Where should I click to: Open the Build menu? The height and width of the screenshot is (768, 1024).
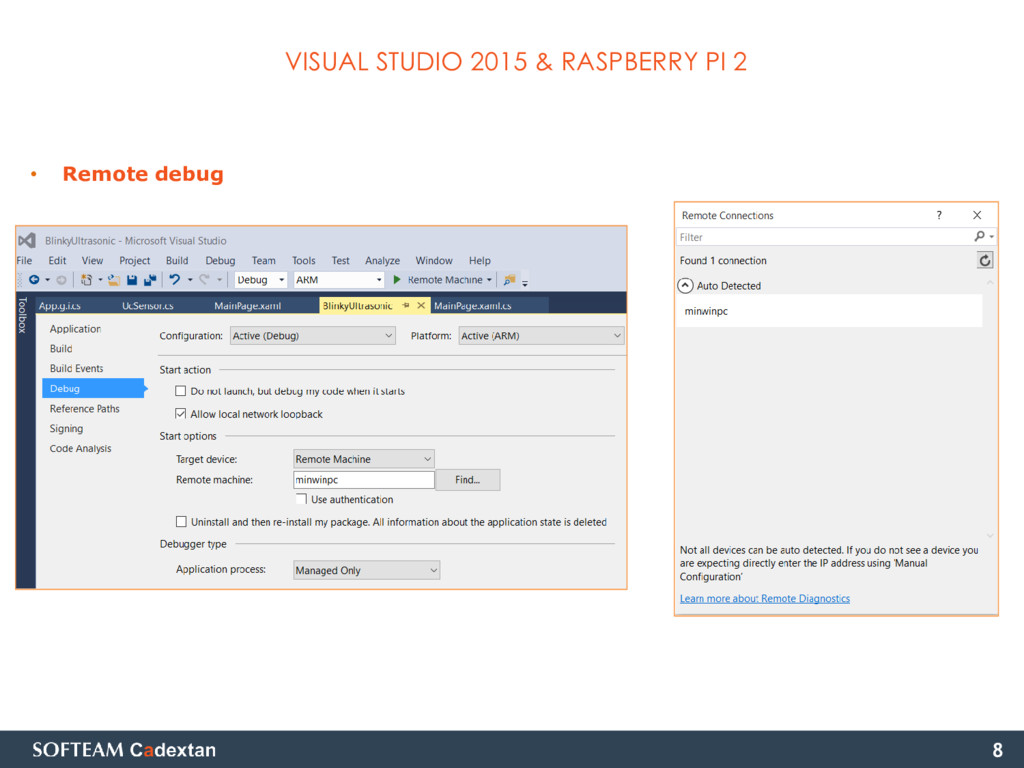tap(177, 261)
